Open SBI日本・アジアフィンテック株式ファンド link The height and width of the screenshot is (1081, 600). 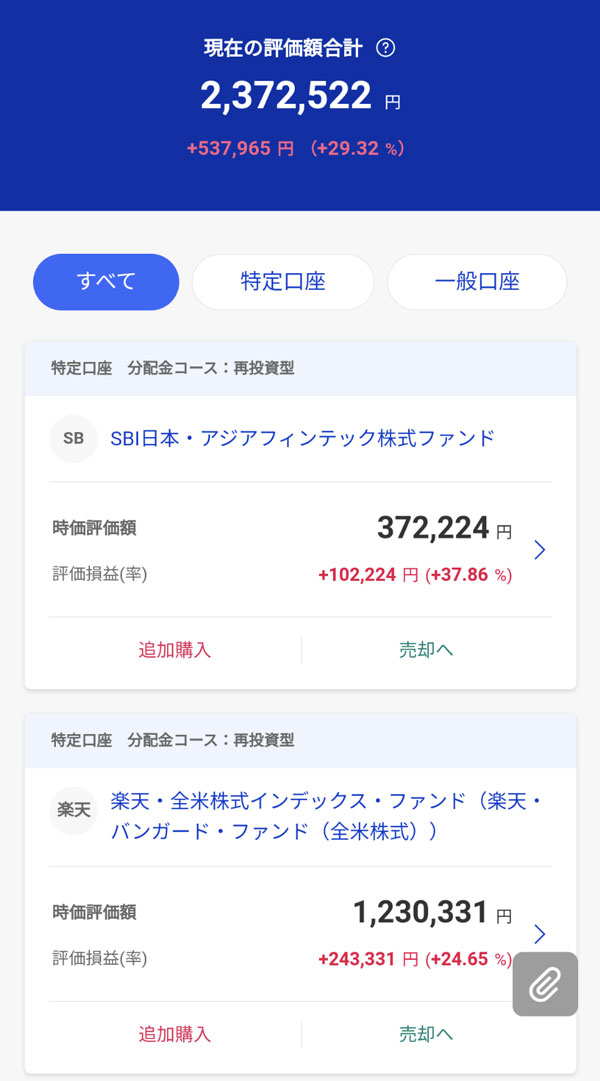tap(302, 438)
